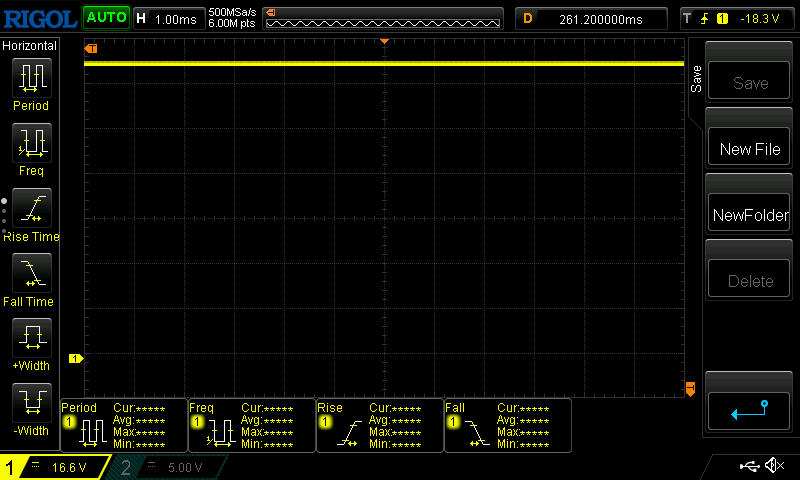Select the Period measurement icon

pos(31,78)
